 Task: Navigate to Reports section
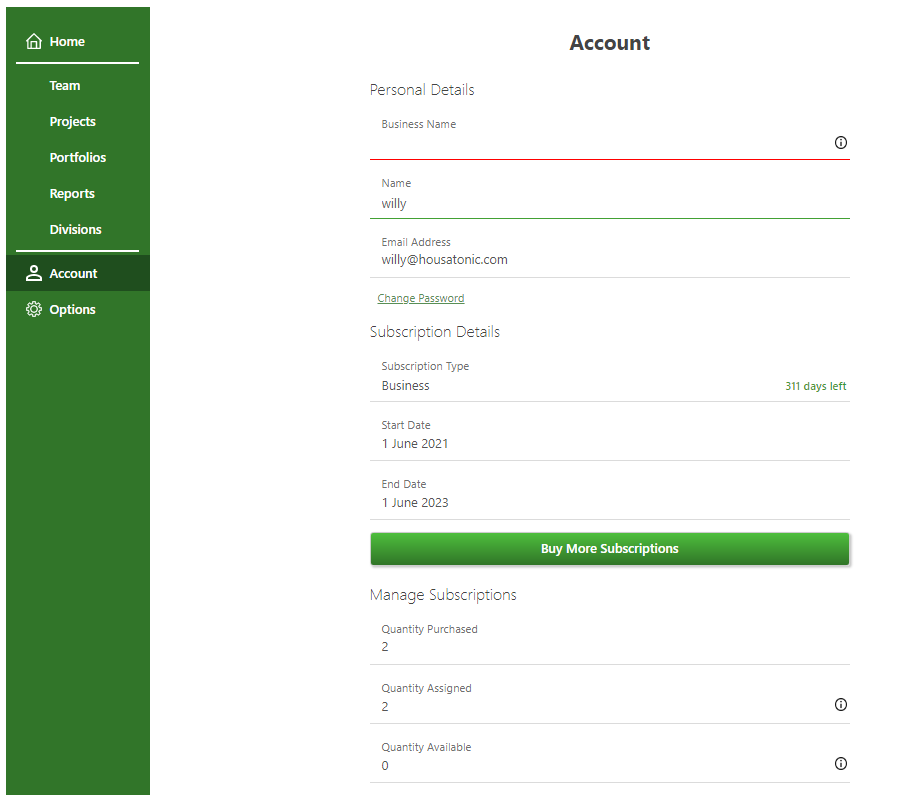click(x=72, y=194)
